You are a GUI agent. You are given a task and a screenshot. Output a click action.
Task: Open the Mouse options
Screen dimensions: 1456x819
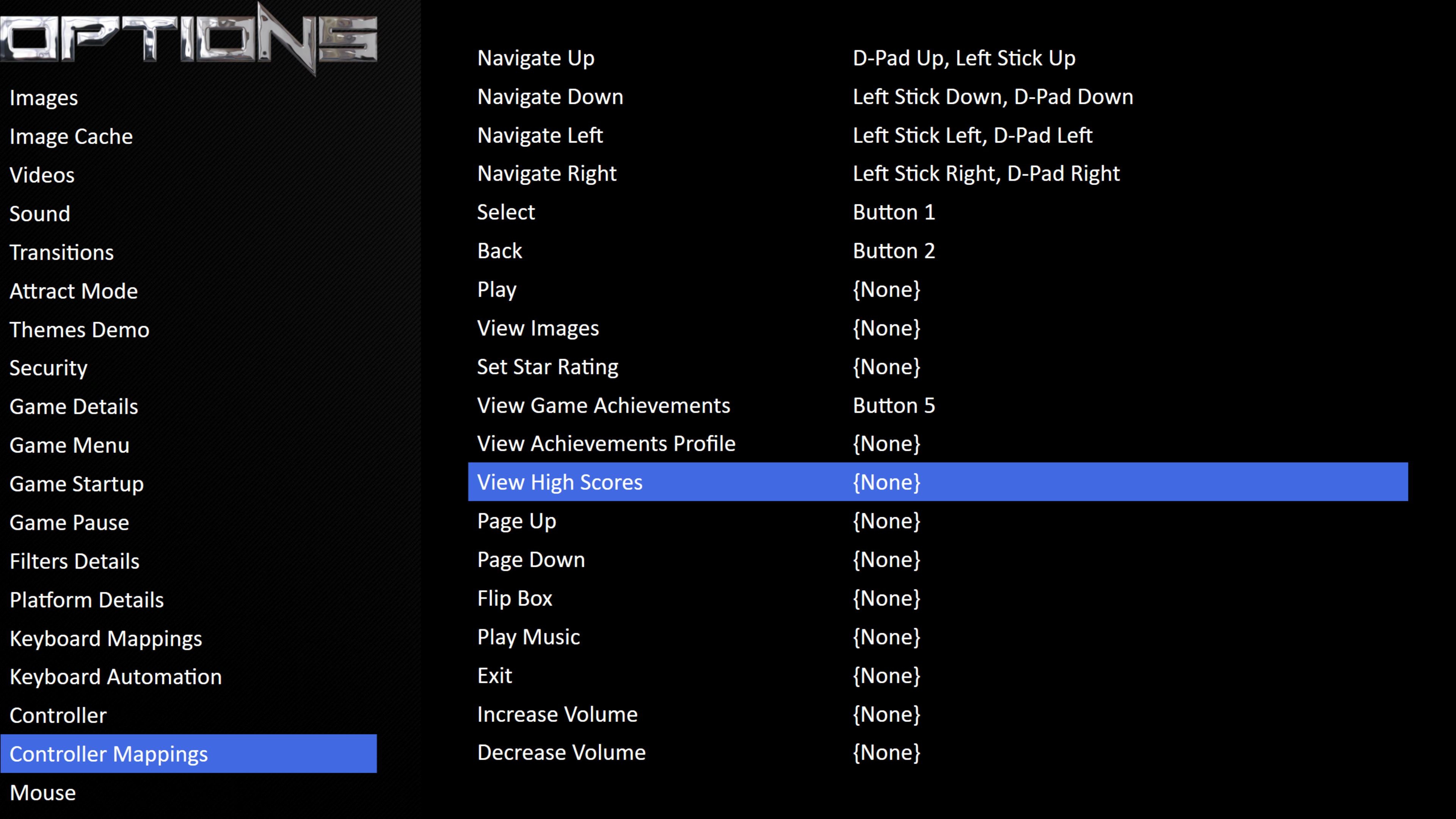(189, 793)
